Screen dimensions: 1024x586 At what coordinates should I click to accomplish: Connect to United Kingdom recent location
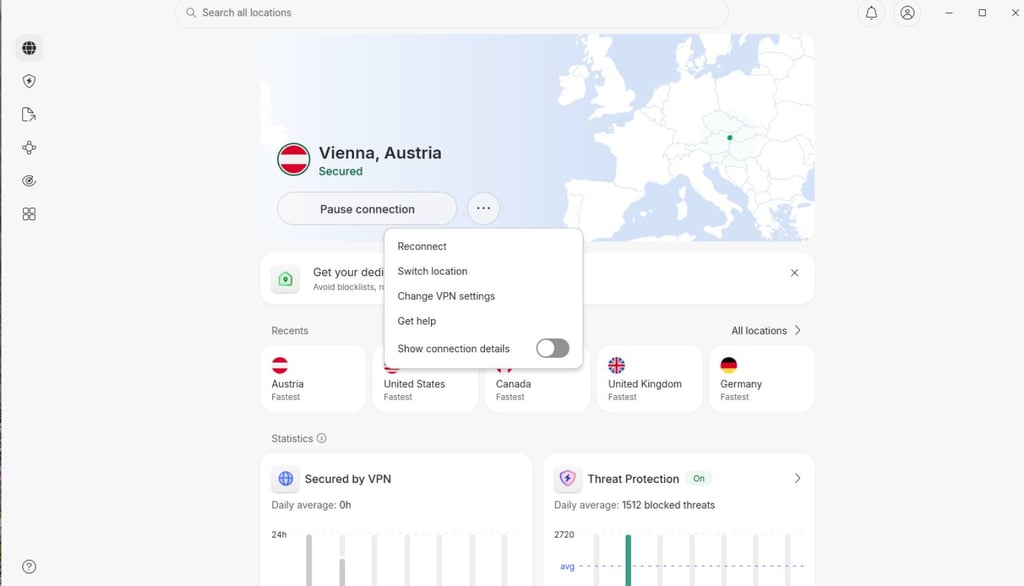[650, 379]
